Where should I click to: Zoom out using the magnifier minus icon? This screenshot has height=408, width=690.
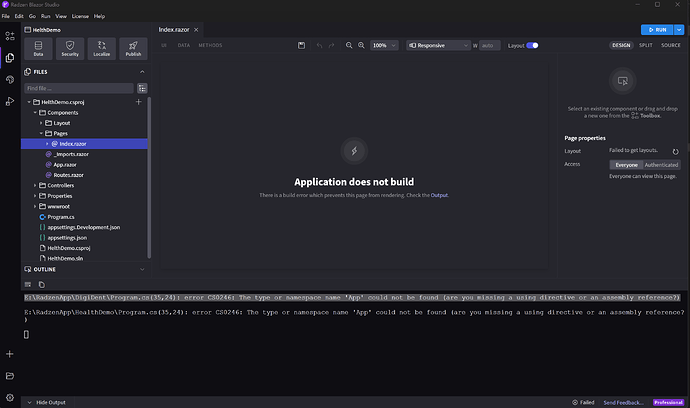pyautogui.click(x=348, y=45)
